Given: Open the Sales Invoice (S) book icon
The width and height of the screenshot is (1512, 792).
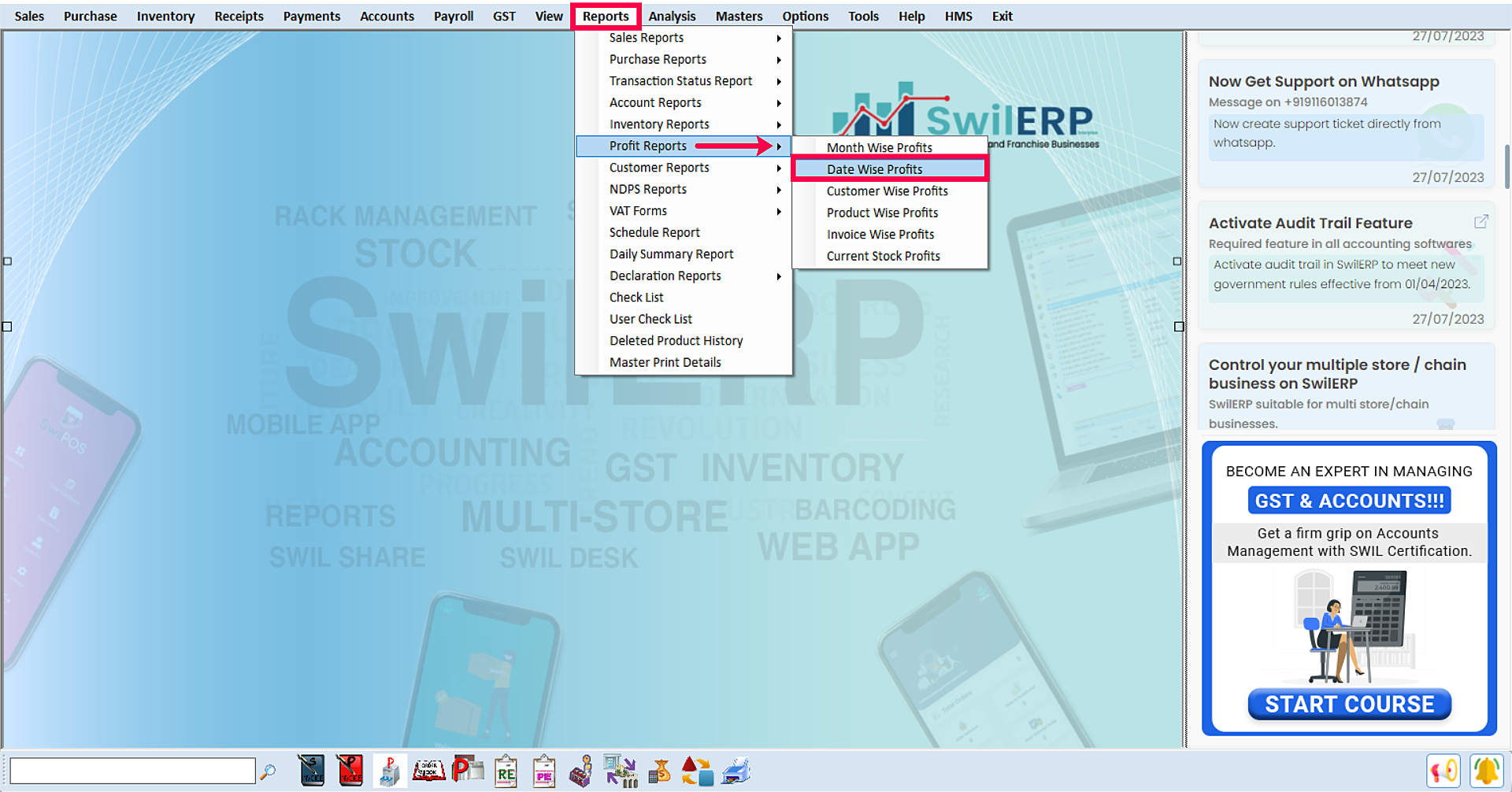Looking at the screenshot, I should [312, 771].
